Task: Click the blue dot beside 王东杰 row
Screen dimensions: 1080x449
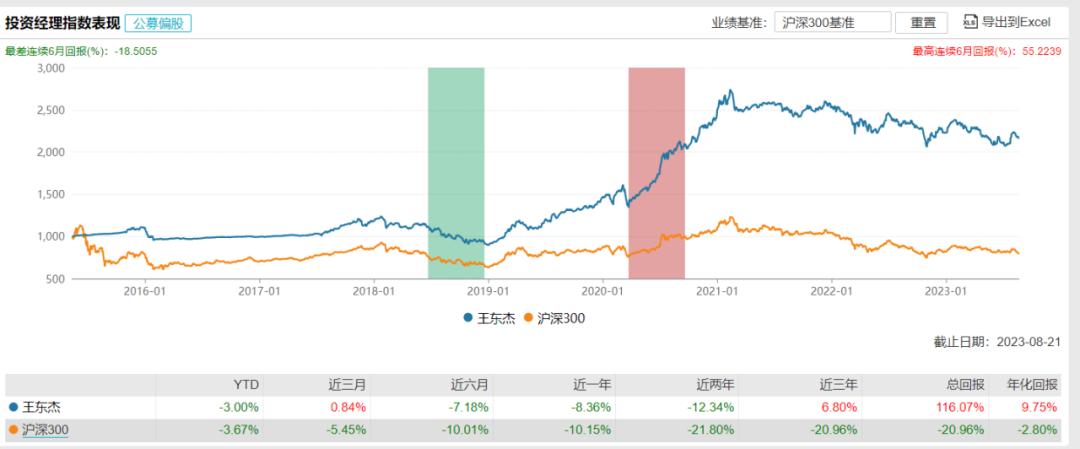Action: 13,407
